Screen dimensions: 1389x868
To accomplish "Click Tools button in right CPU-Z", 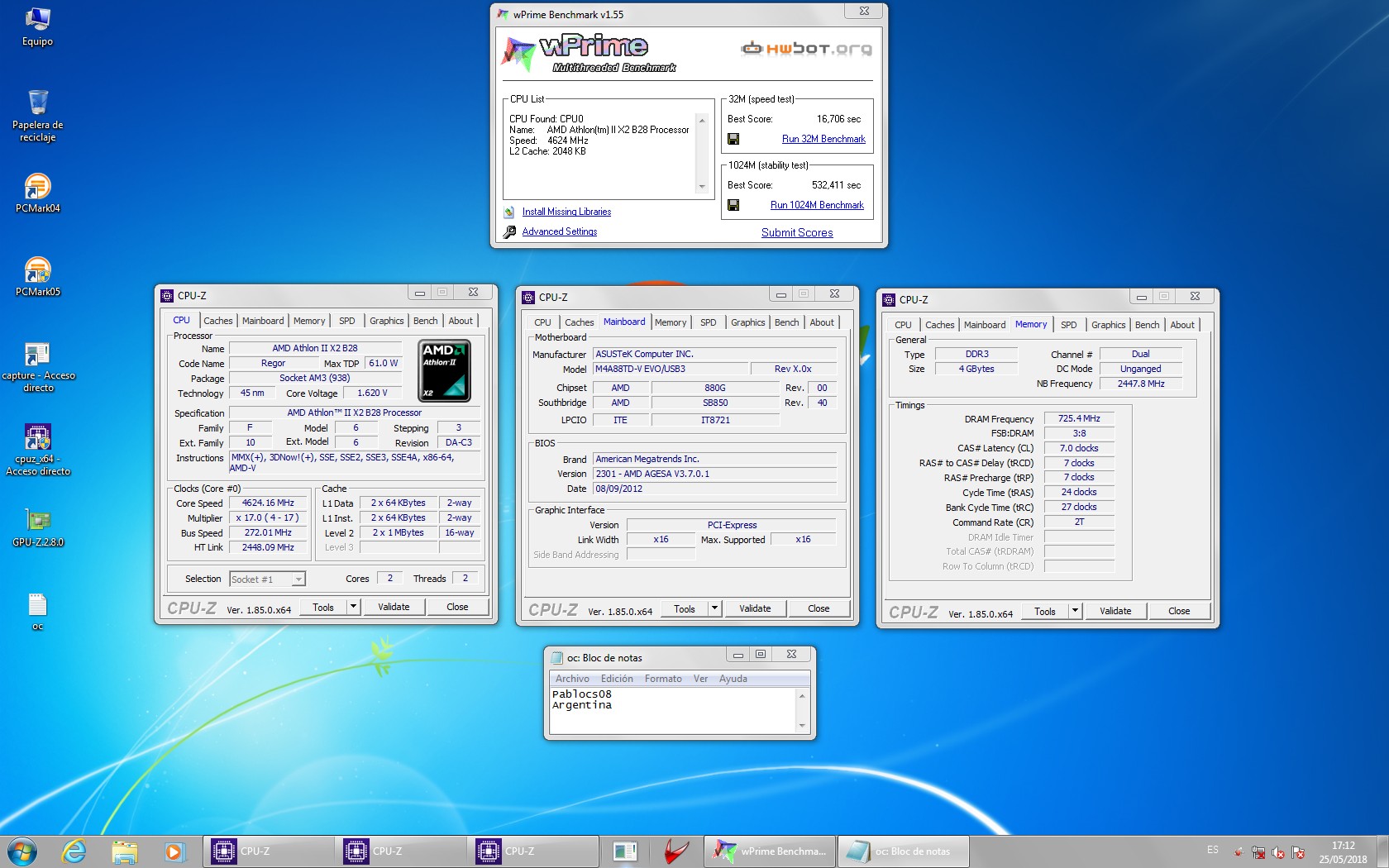I will 1044,612.
